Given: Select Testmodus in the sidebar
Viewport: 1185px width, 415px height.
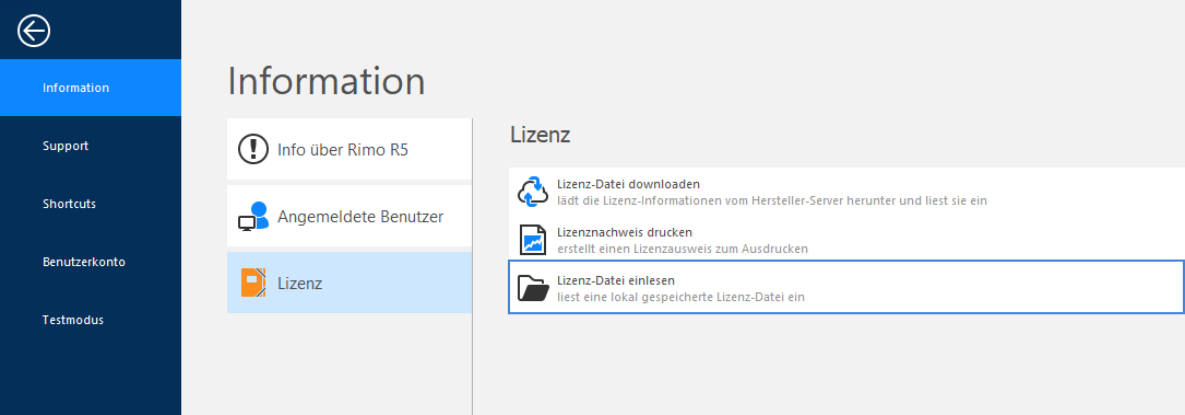Looking at the screenshot, I should pos(91,320).
